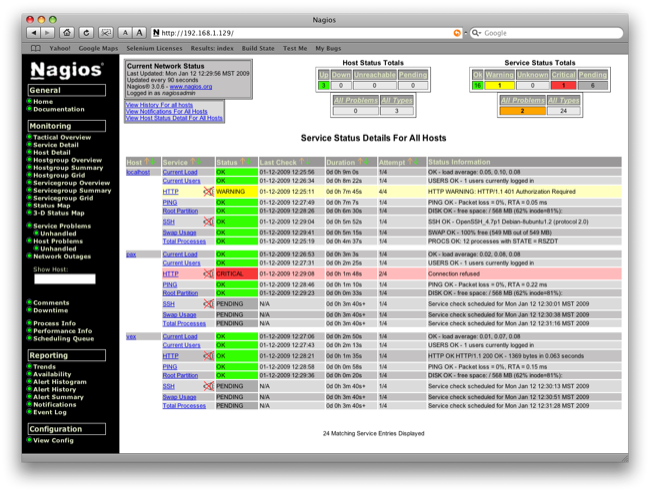Sort Duration column descending arrow
The width and height of the screenshot is (650, 492).
(x=366, y=161)
